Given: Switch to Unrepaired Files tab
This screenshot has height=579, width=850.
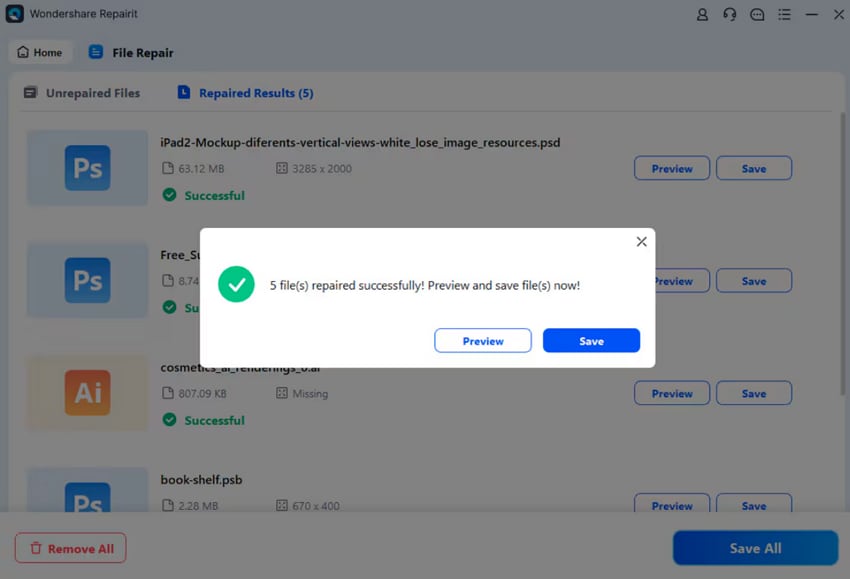Looking at the screenshot, I should [82, 93].
